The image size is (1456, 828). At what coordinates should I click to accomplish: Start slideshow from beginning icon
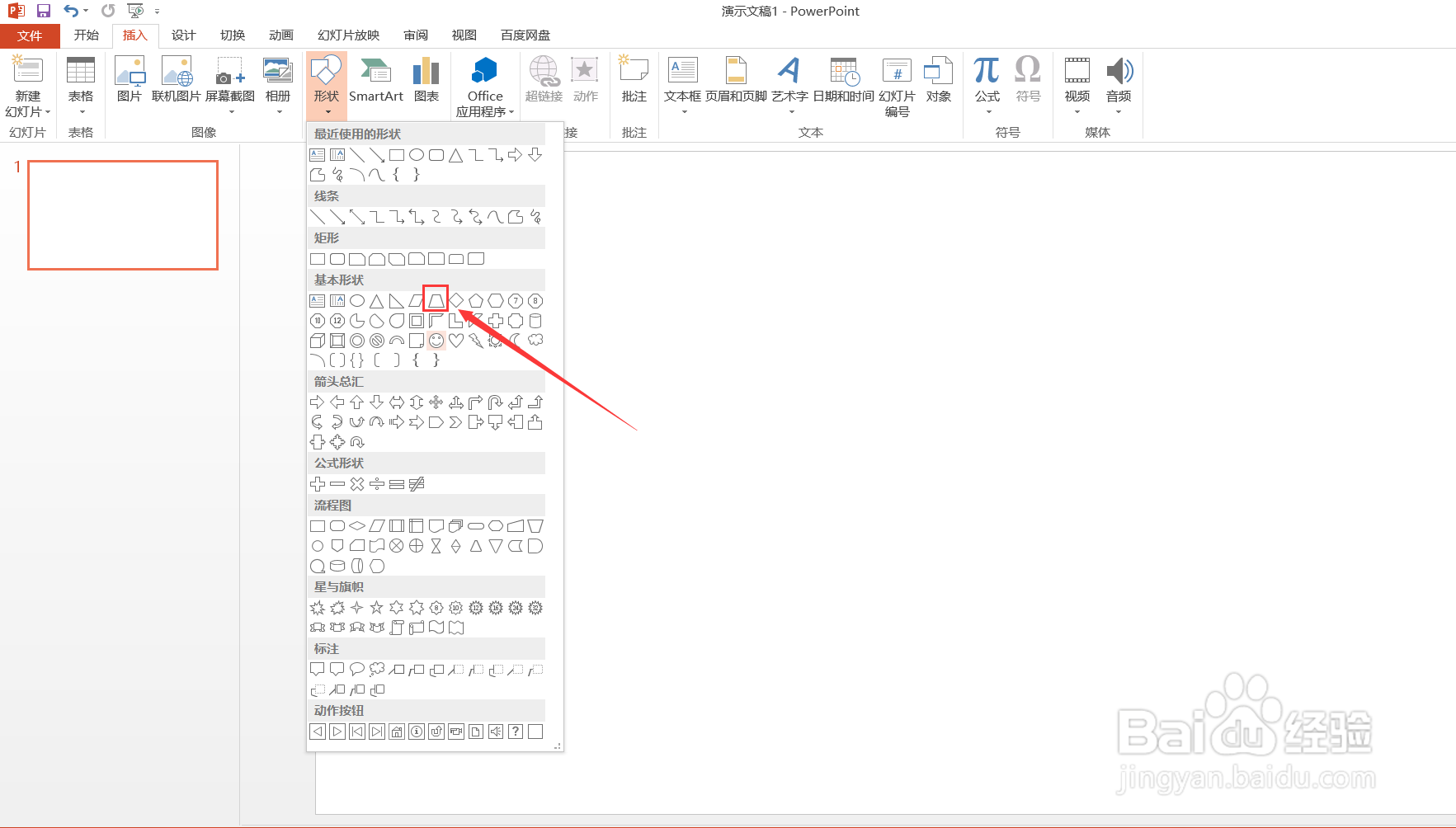point(136,11)
